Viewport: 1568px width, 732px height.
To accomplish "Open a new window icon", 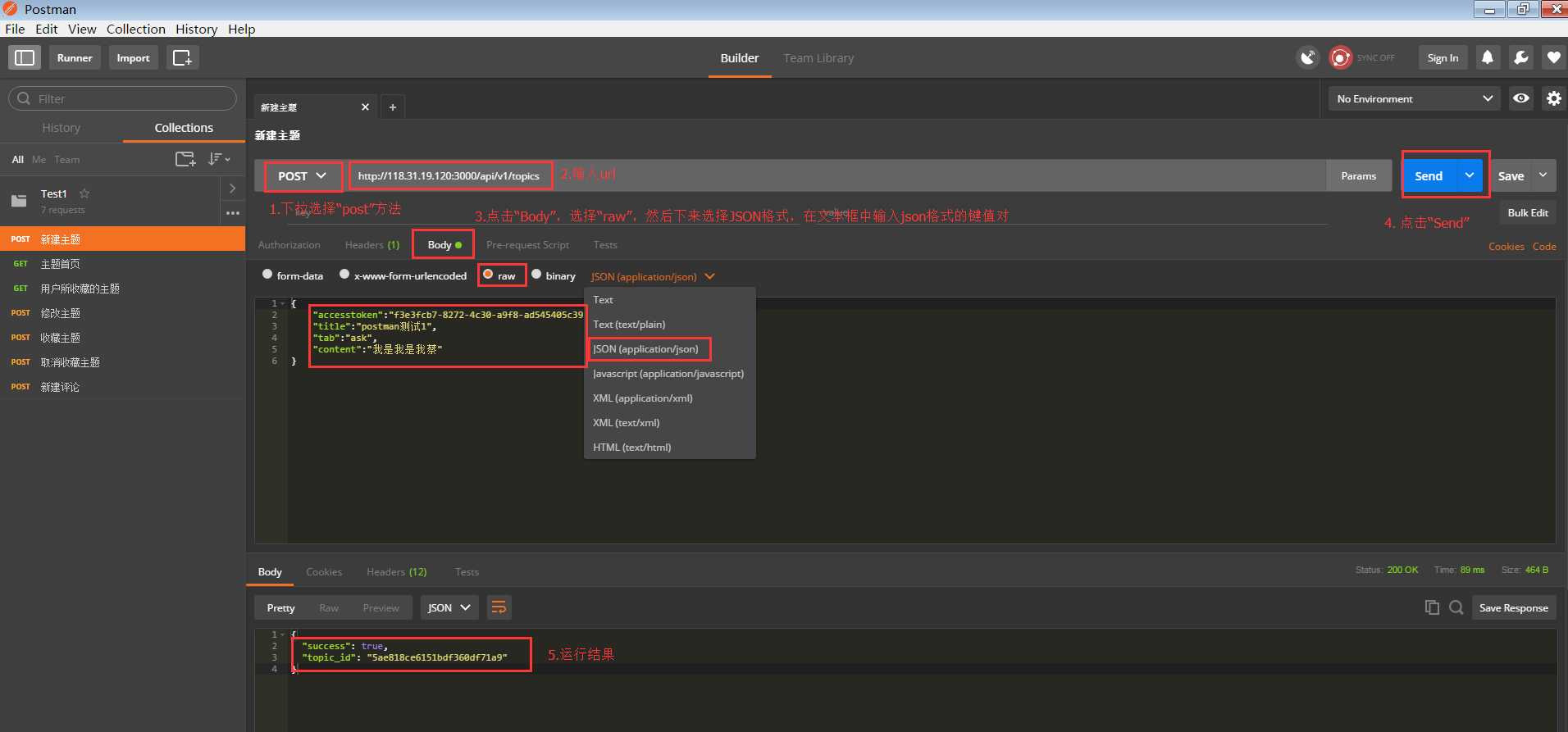I will point(182,57).
